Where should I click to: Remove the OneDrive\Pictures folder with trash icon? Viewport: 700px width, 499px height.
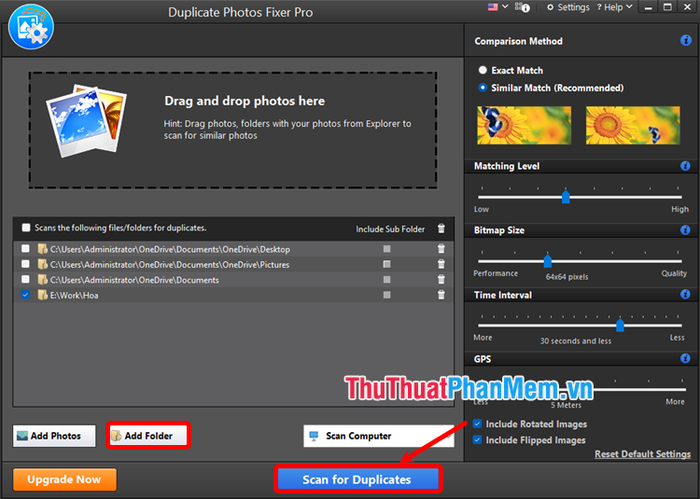tap(441, 264)
